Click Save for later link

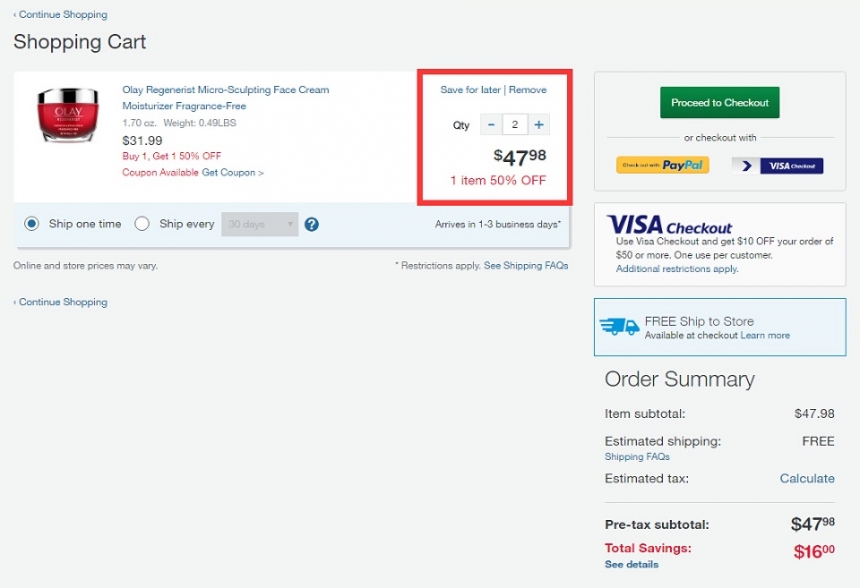click(x=470, y=90)
